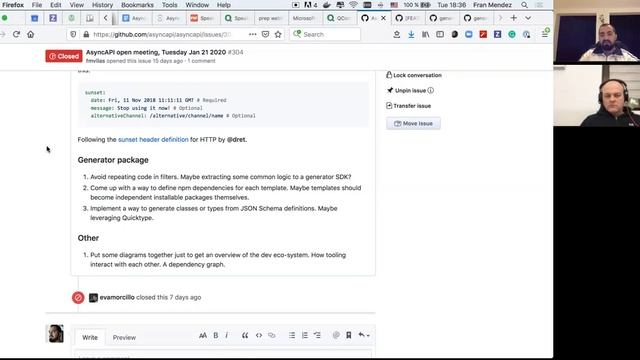The width and height of the screenshot is (640, 360).
Task: Click the red Closed status badge
Action: [64, 56]
